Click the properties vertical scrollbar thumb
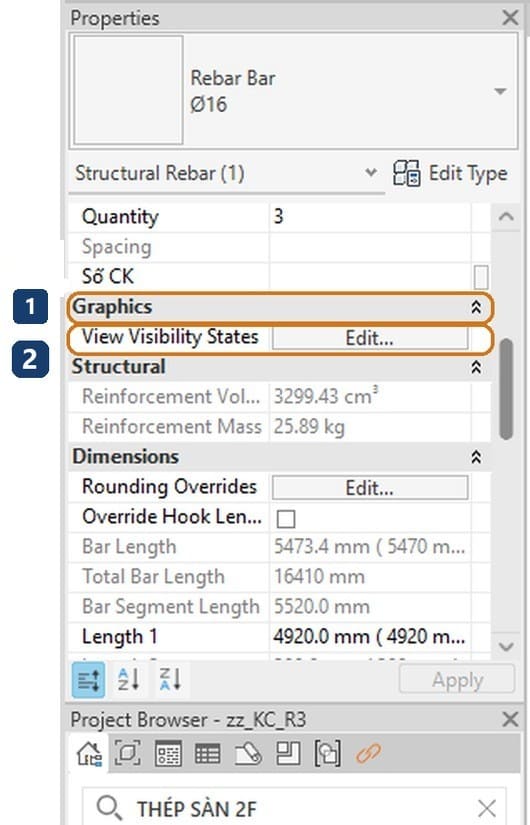Image resolution: width=530 pixels, height=825 pixels. pos(506,389)
